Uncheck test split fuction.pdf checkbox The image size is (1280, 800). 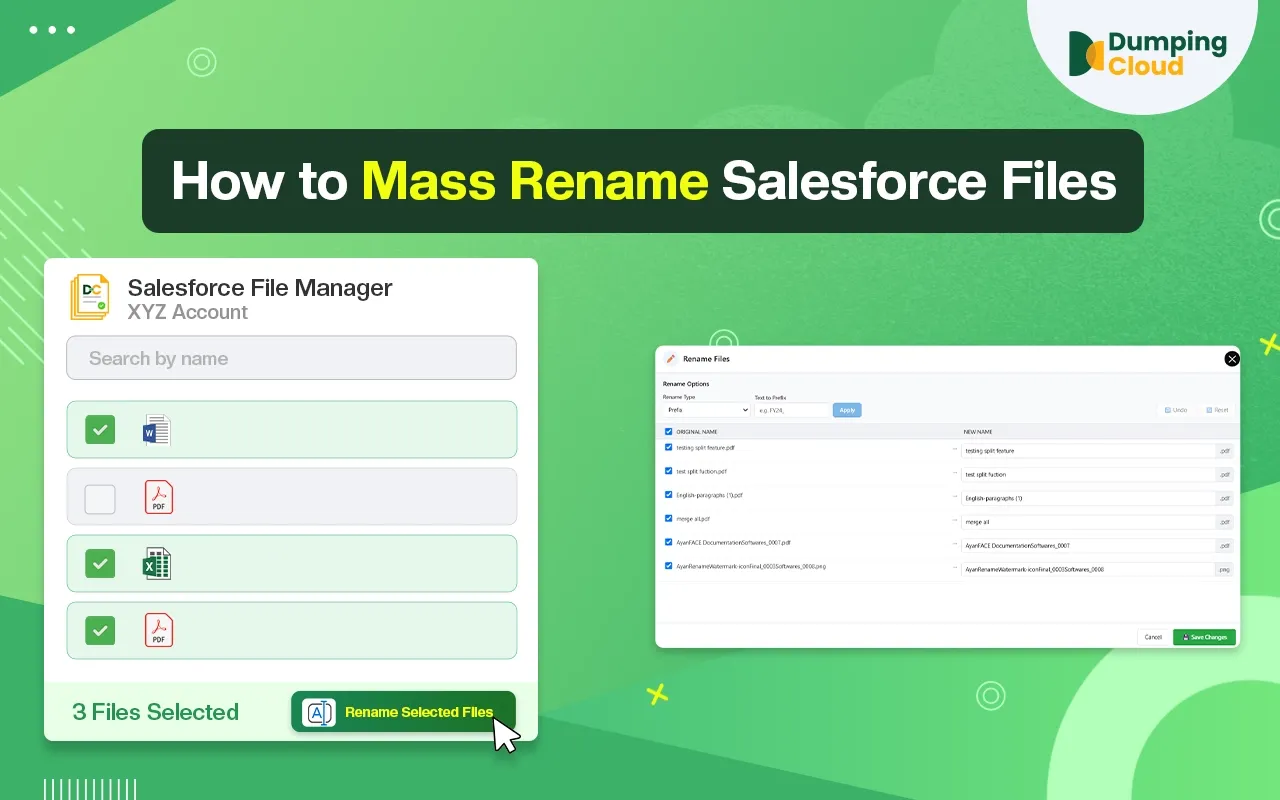(669, 471)
